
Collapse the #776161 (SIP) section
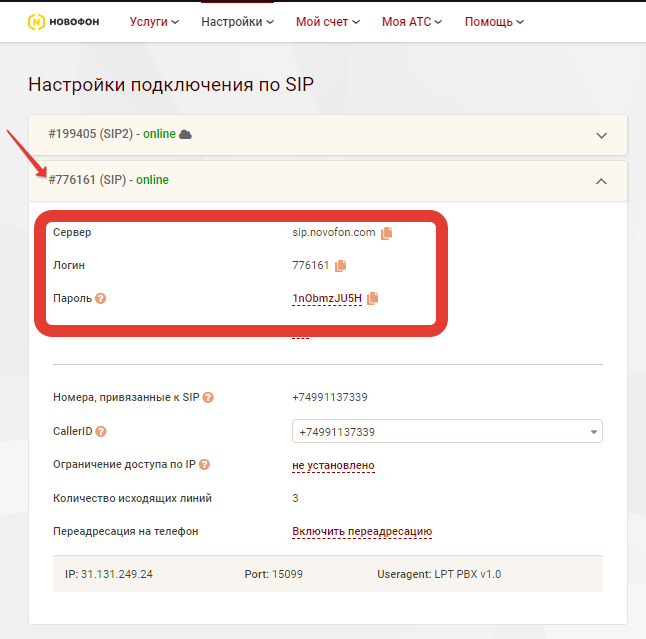602,181
